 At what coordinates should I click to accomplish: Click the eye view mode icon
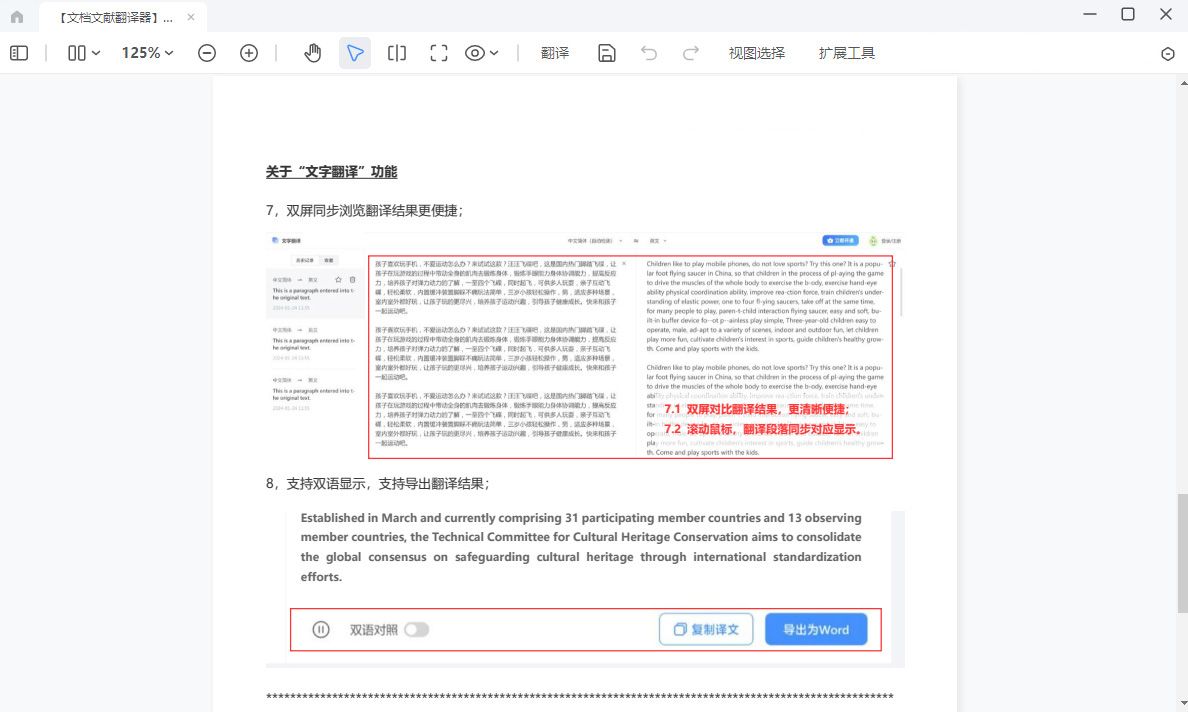tap(475, 53)
